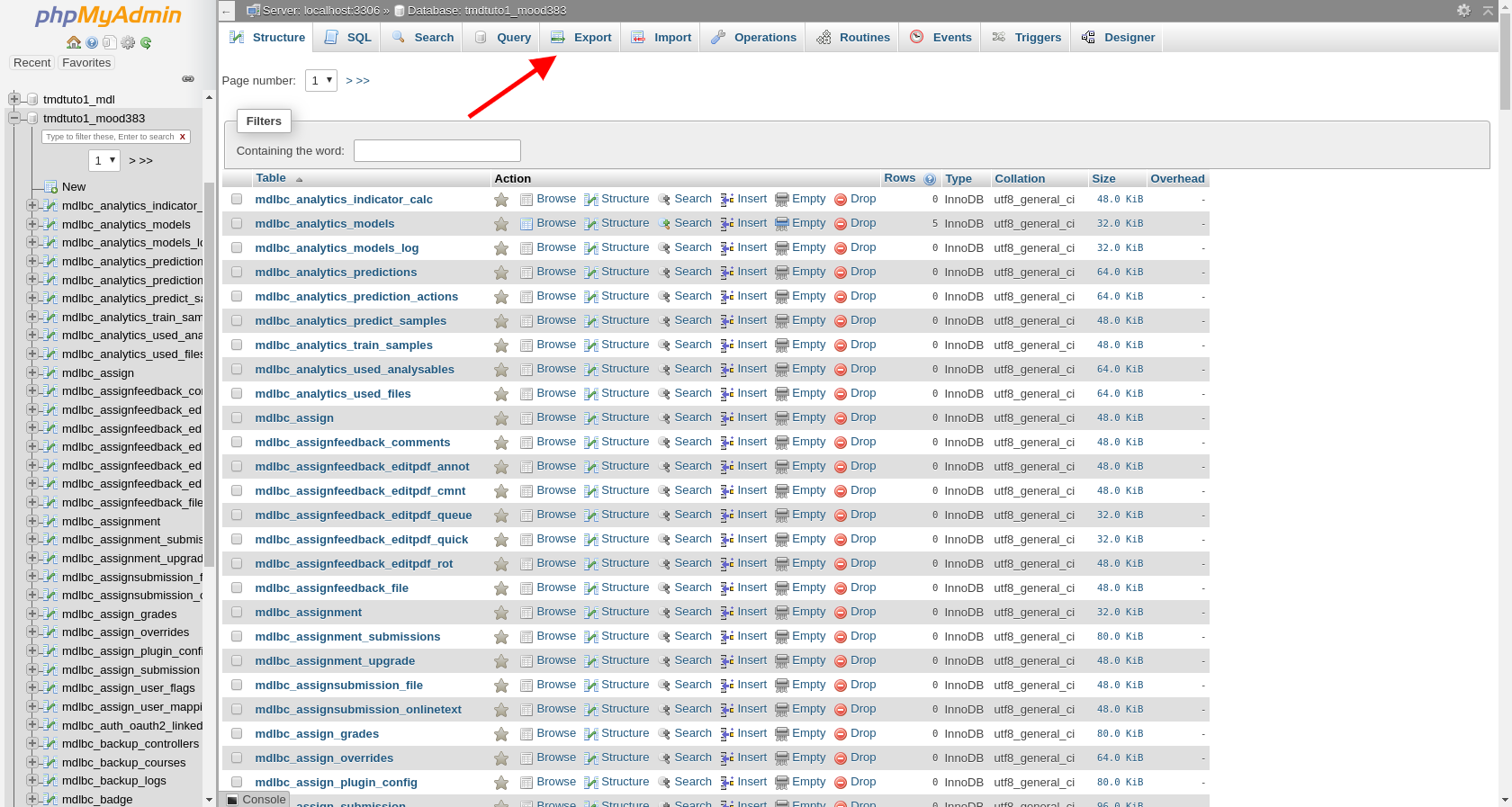This screenshot has height=807, width=1512.
Task: Click green reload navigation panel icon
Action: click(x=146, y=42)
